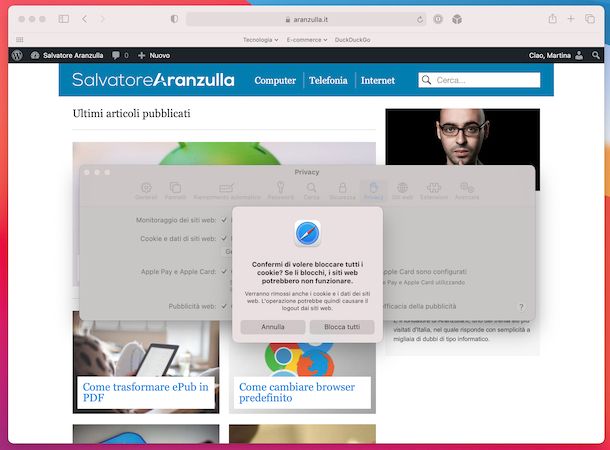Open the Estensioni preferences tab
The width and height of the screenshot is (610, 450).
click(434, 191)
